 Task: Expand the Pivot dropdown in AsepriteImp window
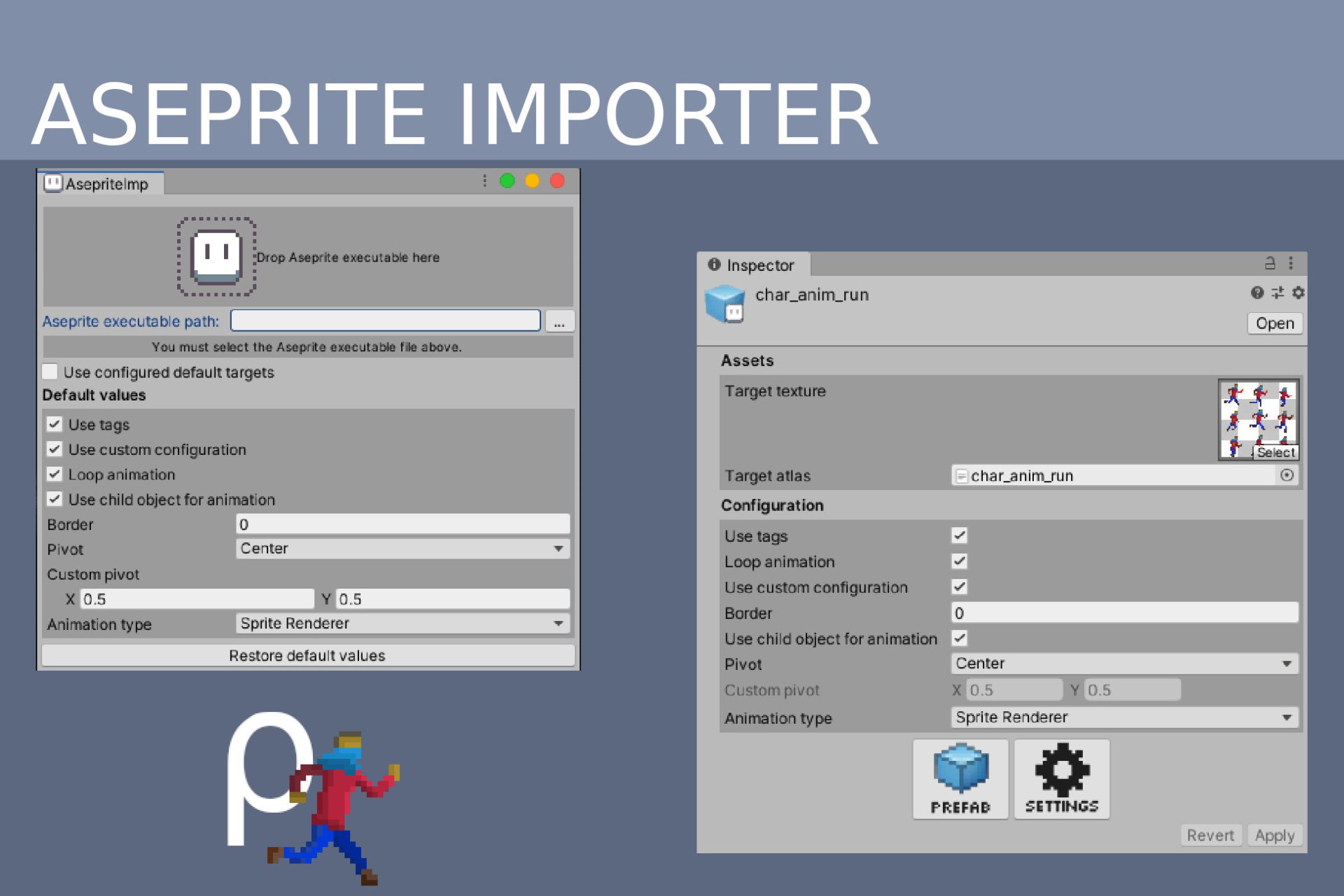click(x=402, y=549)
